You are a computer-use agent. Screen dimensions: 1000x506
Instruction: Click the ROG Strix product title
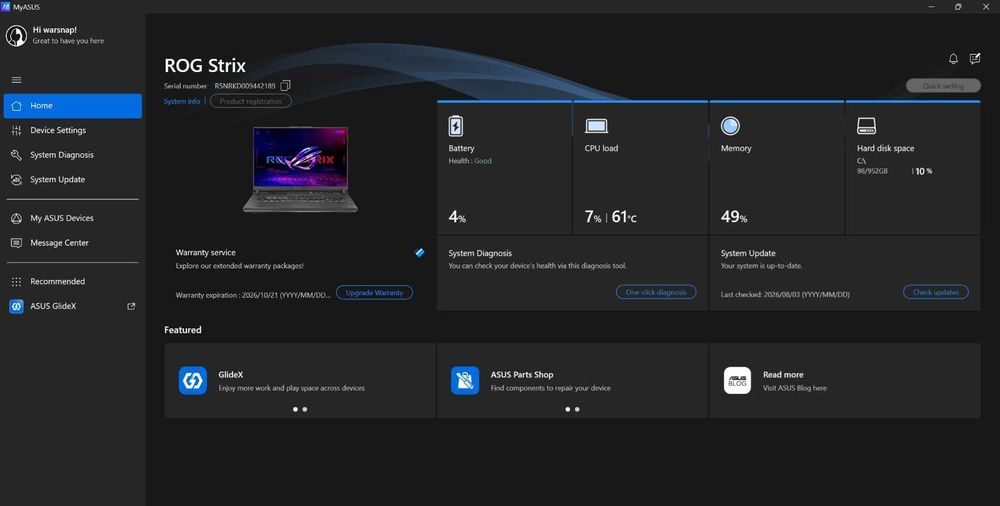pyautogui.click(x=205, y=66)
